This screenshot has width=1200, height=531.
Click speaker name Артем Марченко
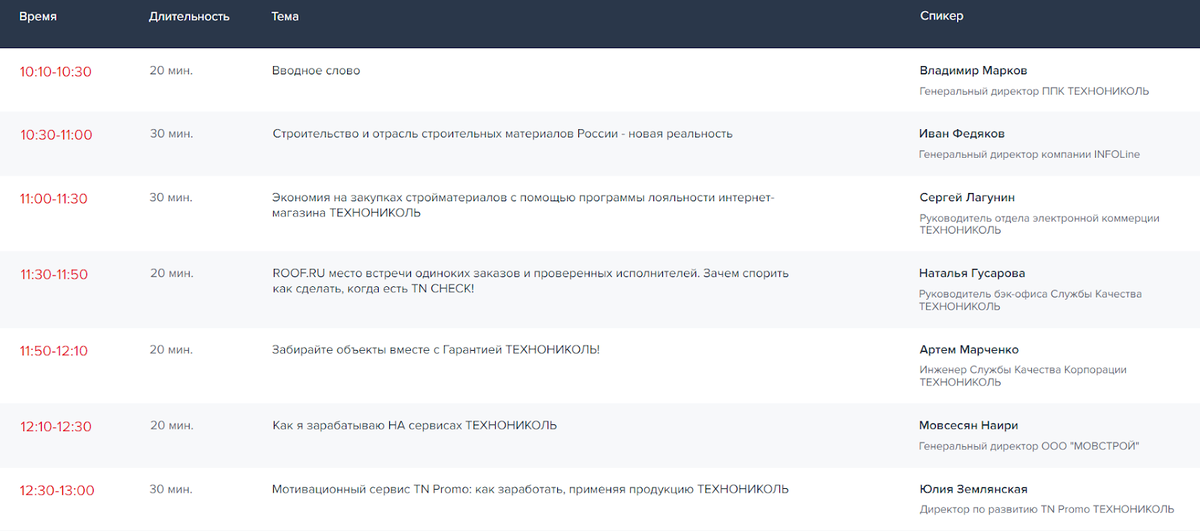pos(969,350)
